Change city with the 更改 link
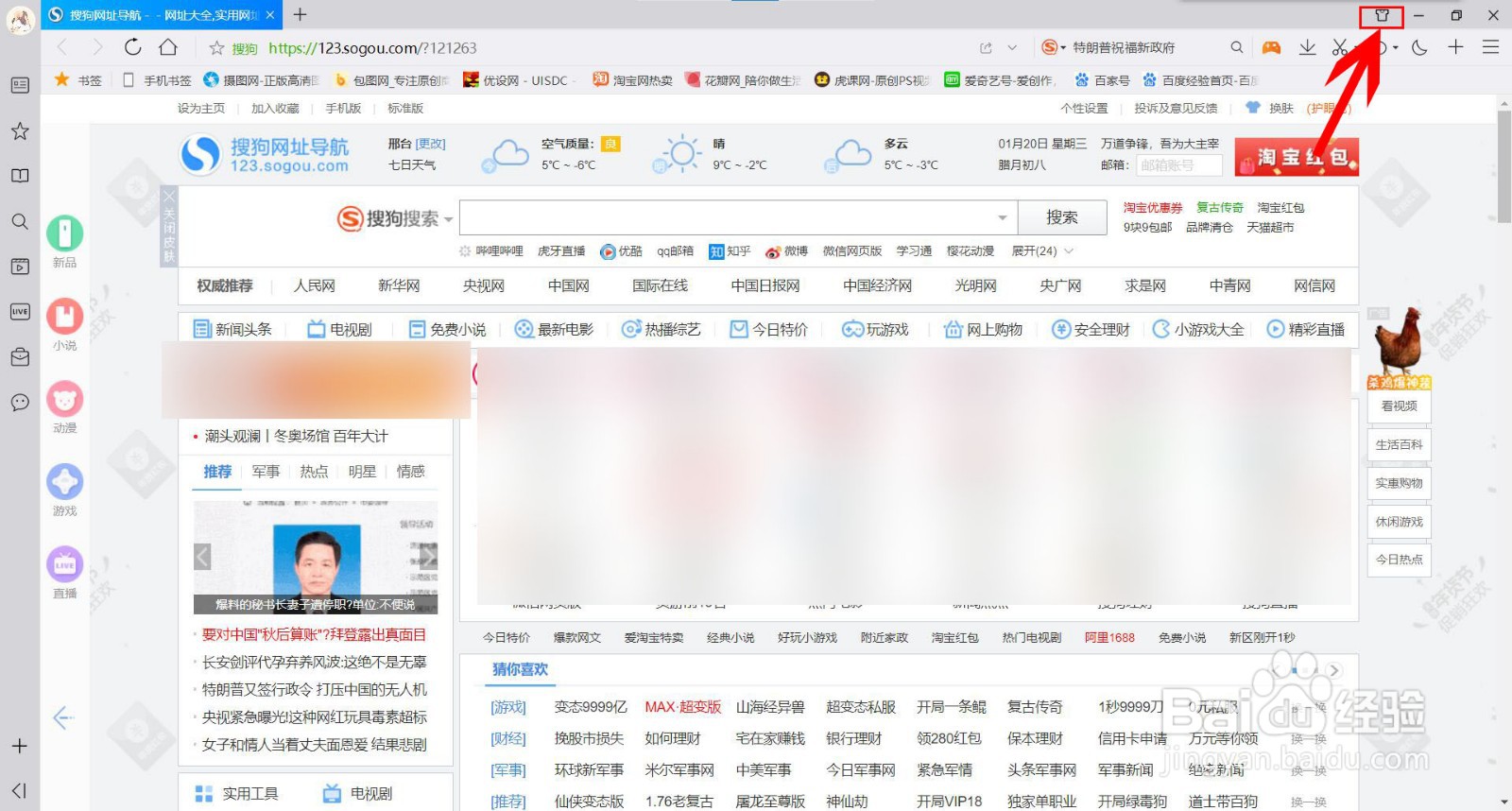1512x811 pixels. pos(431,145)
